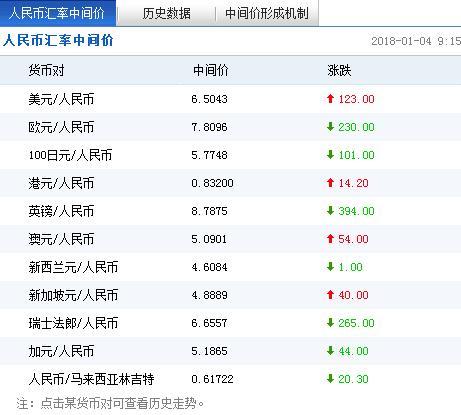This screenshot has width=461, height=415.
Task: Click the change value 14.20
Action: tap(353, 183)
